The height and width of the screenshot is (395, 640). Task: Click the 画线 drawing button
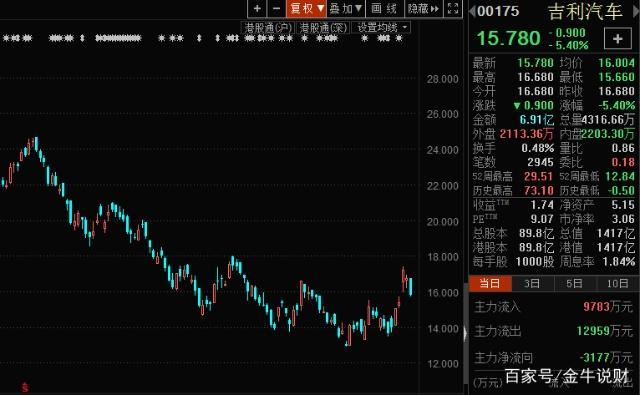click(x=384, y=9)
